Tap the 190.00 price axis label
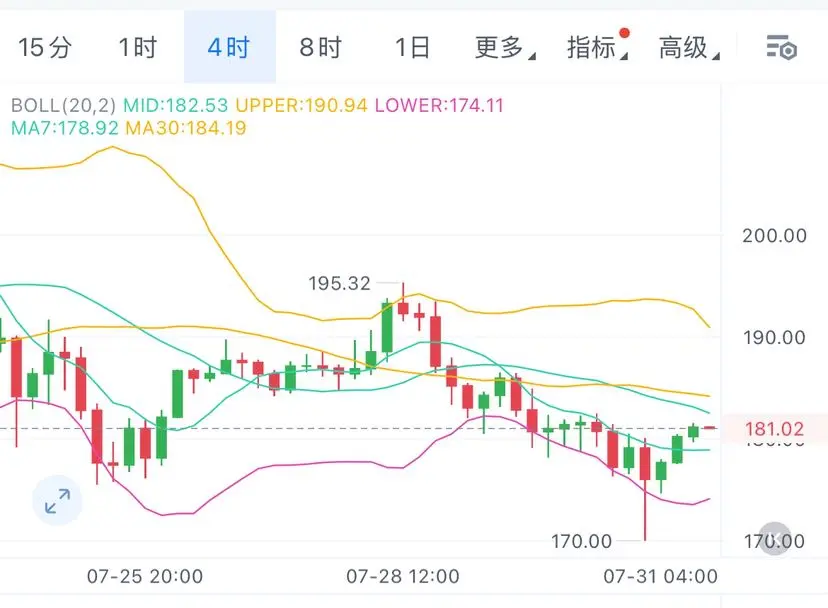 [x=775, y=338]
